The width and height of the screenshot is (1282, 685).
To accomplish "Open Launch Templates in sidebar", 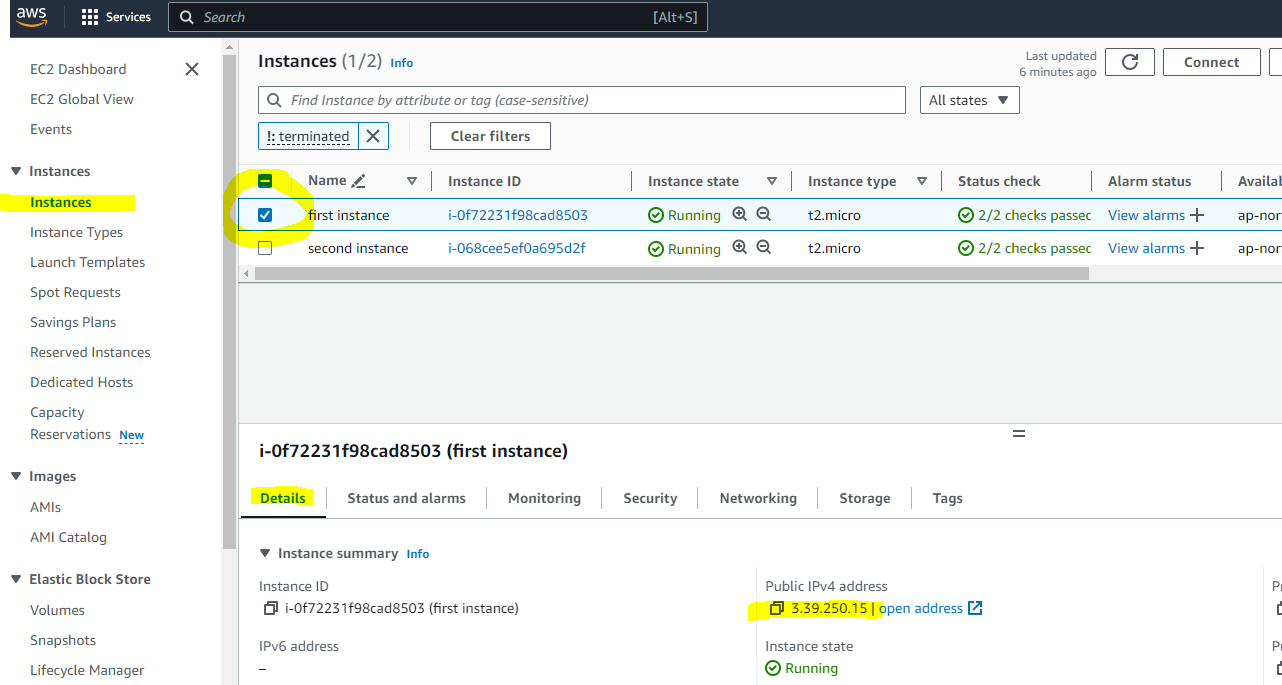I will tap(88, 262).
